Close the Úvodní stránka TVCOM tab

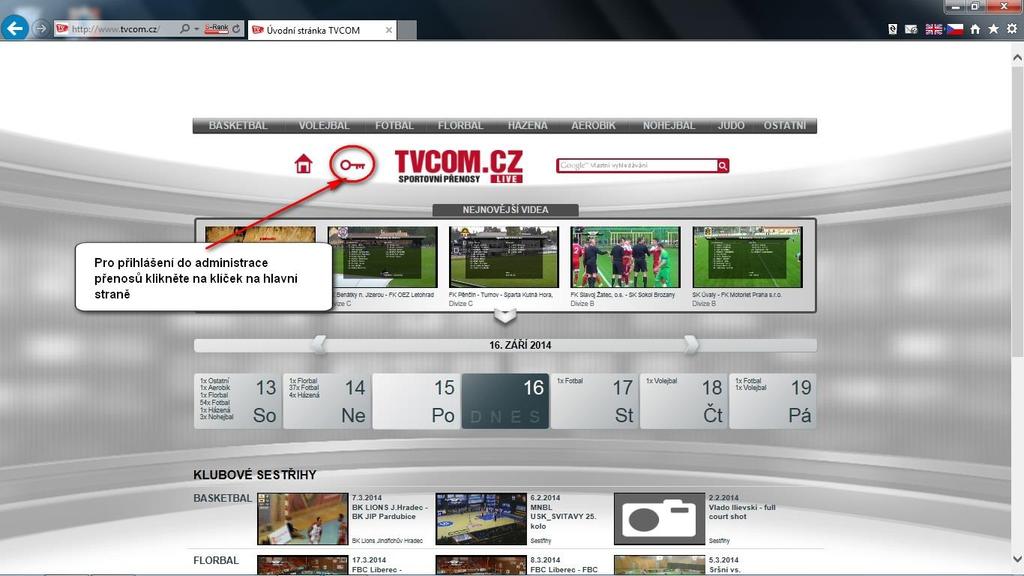(x=389, y=30)
